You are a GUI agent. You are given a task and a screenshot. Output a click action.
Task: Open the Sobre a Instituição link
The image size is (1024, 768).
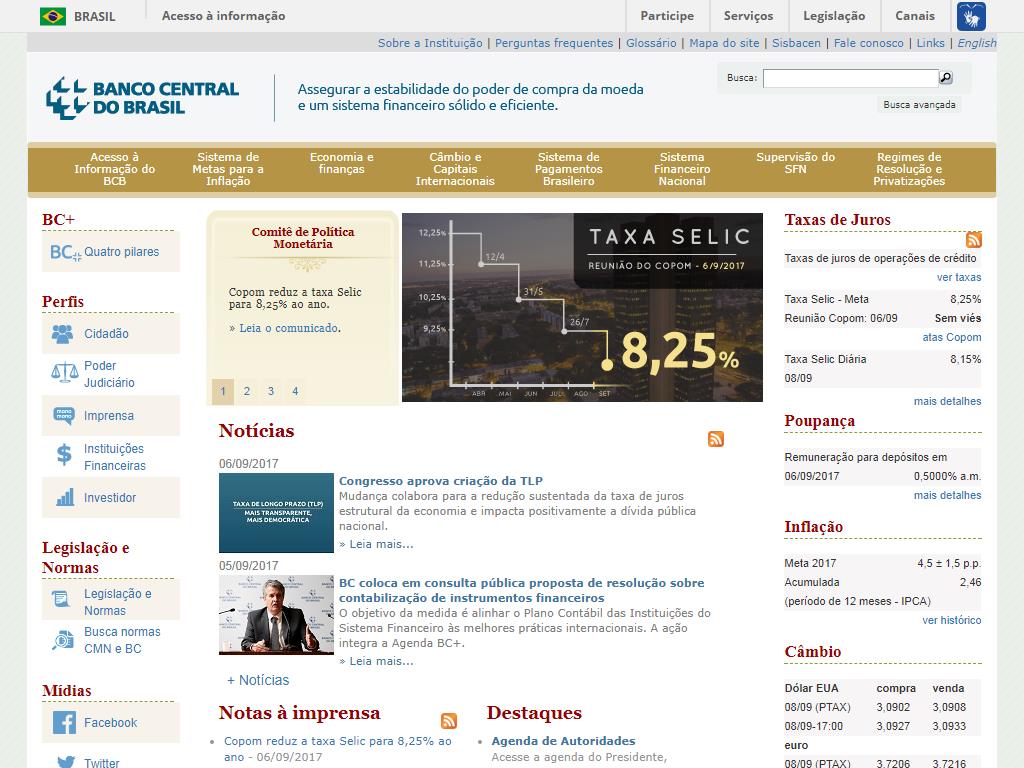(x=430, y=43)
